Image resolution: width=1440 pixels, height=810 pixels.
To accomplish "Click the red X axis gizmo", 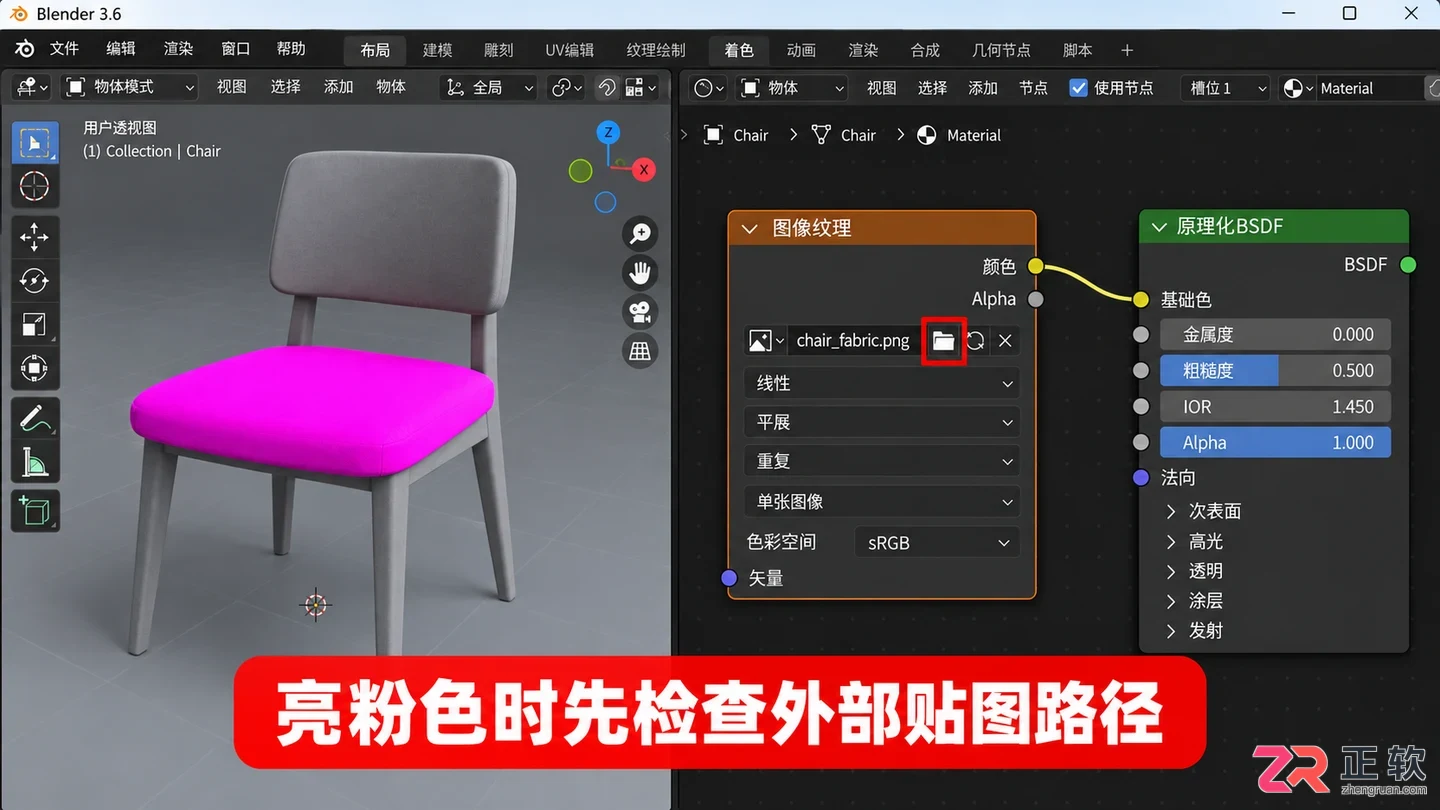I will pyautogui.click(x=644, y=170).
